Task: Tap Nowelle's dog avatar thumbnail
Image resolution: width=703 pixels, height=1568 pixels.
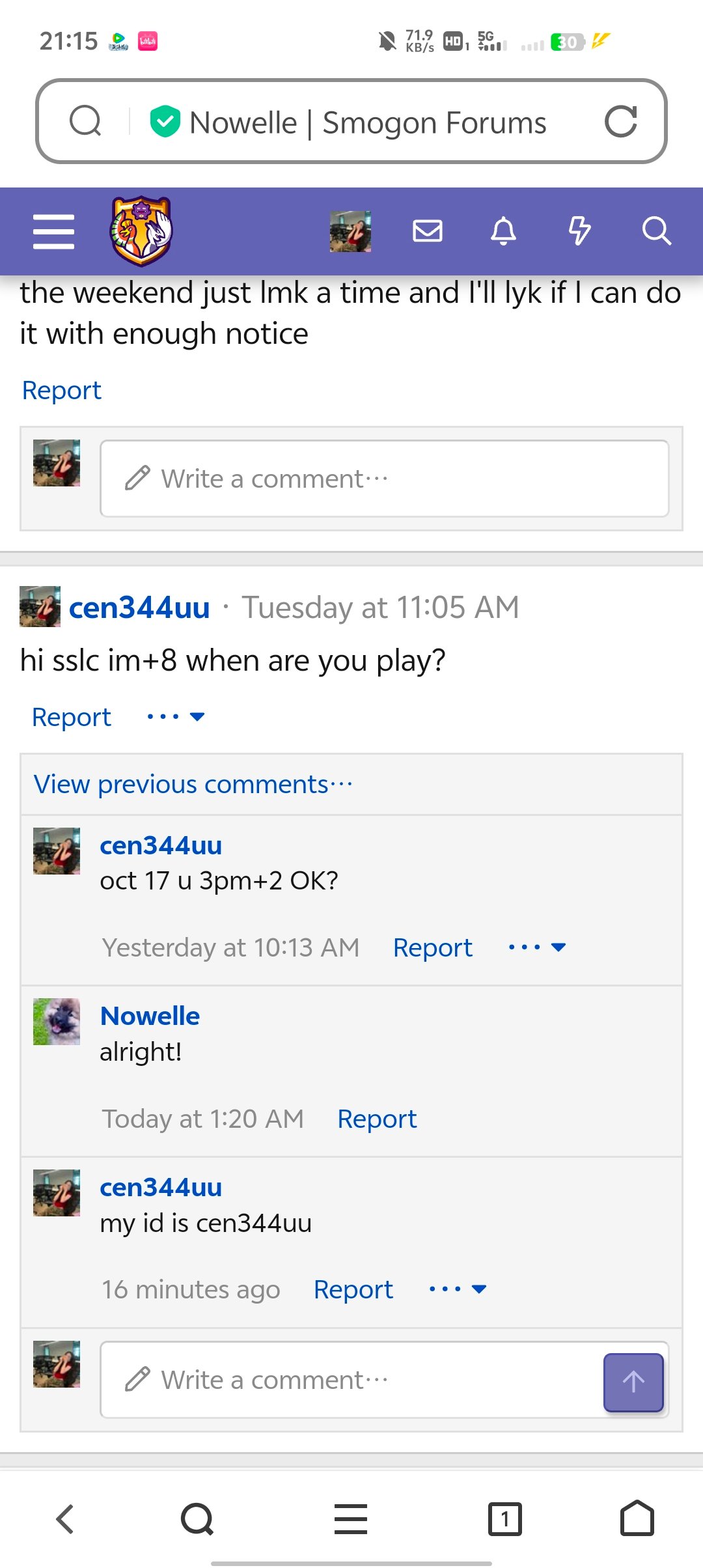Action: 57,1022
